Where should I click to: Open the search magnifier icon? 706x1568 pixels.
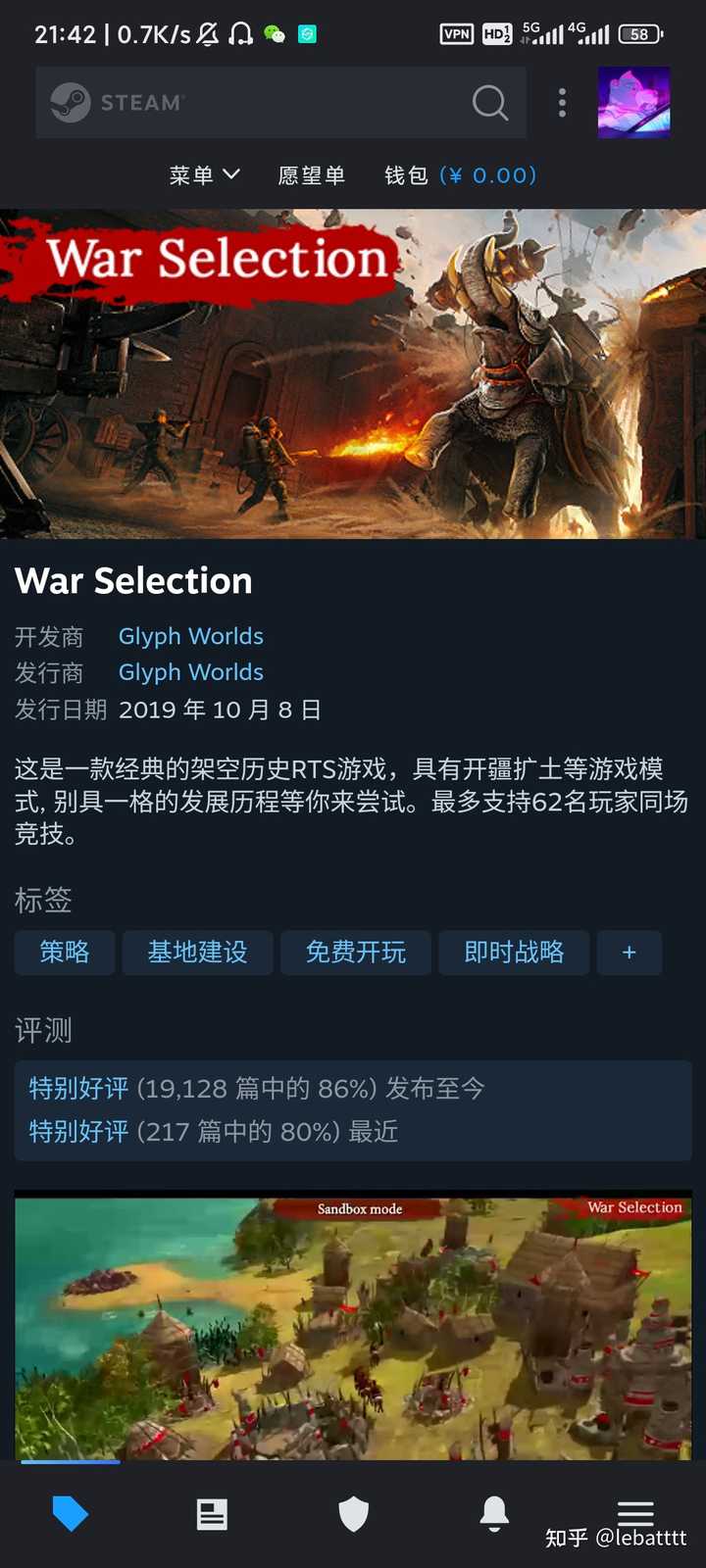490,102
